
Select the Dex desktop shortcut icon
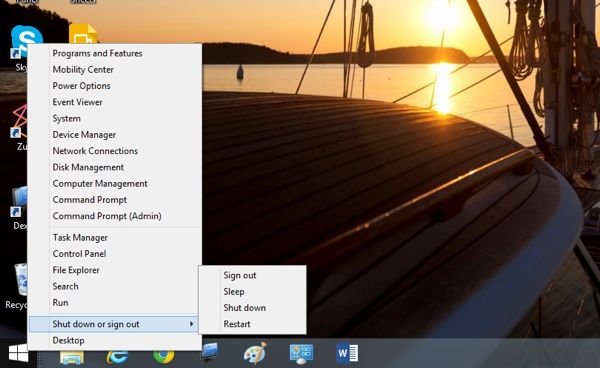point(19,201)
